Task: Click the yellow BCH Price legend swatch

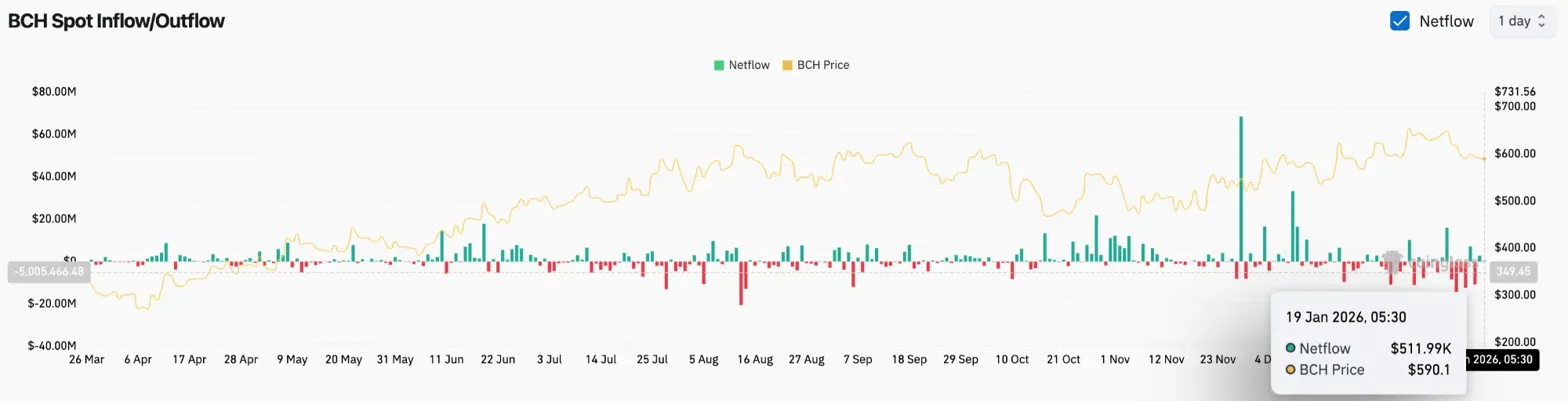Action: (x=787, y=65)
